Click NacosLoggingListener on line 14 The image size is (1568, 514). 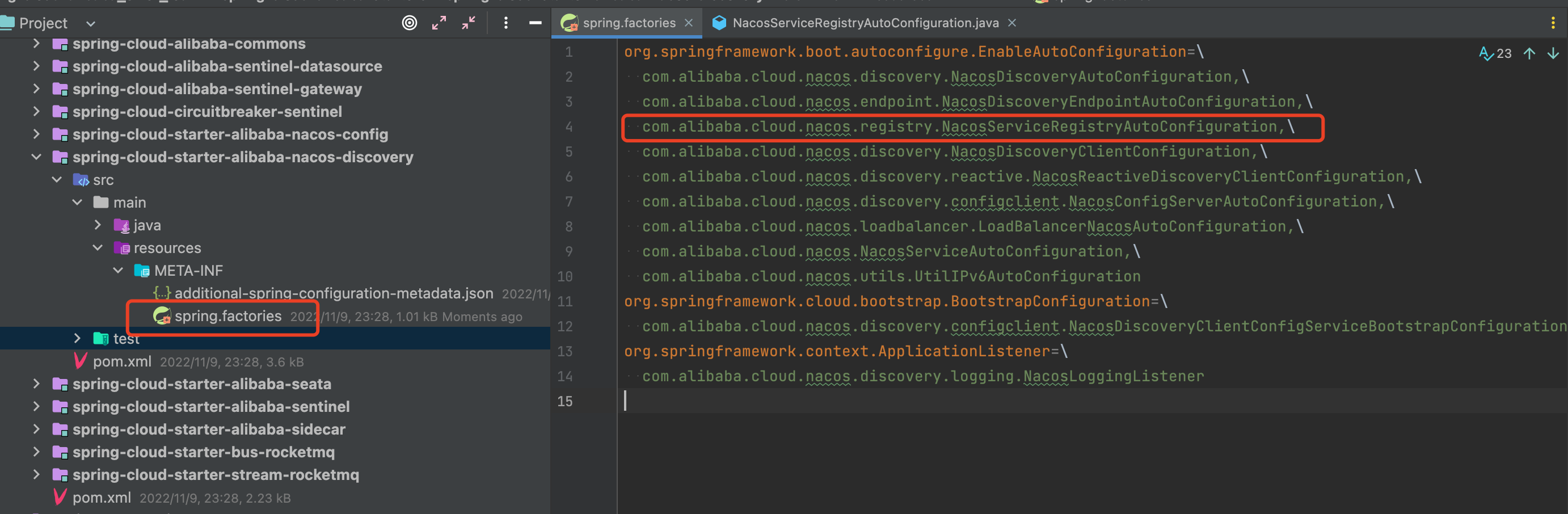[1114, 376]
